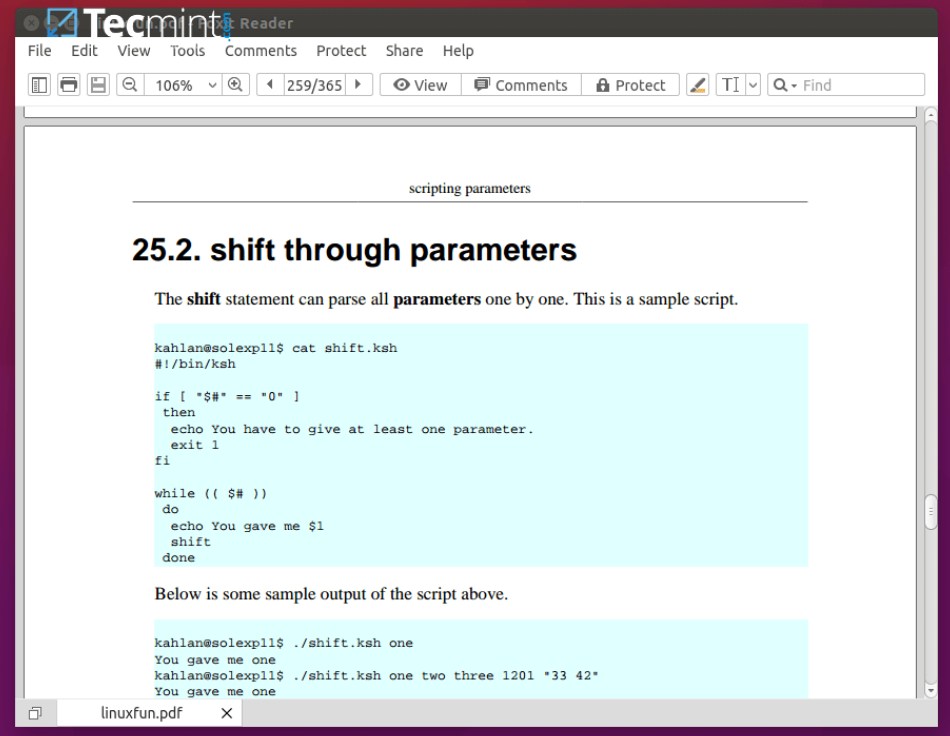
Task: Click the window list icon beside tab
Action: pyautogui.click(x=35, y=713)
